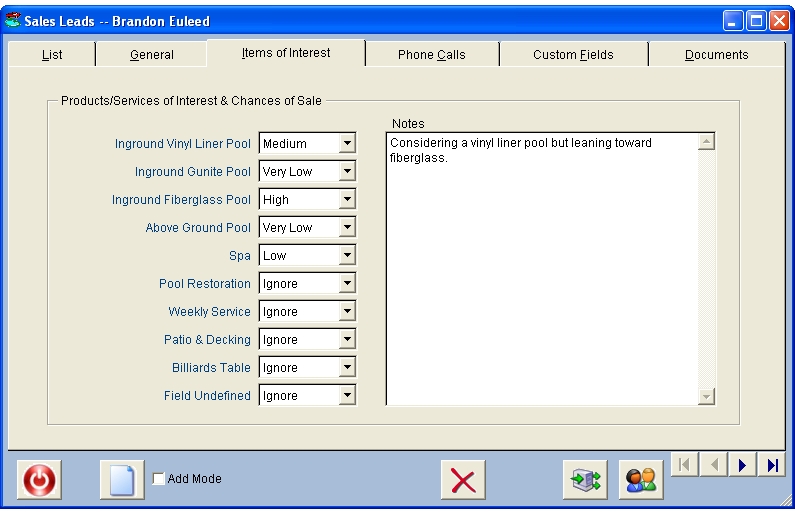Viewport: 795px width, 514px height.
Task: Open the Custom Fields tab
Action: coord(573,55)
